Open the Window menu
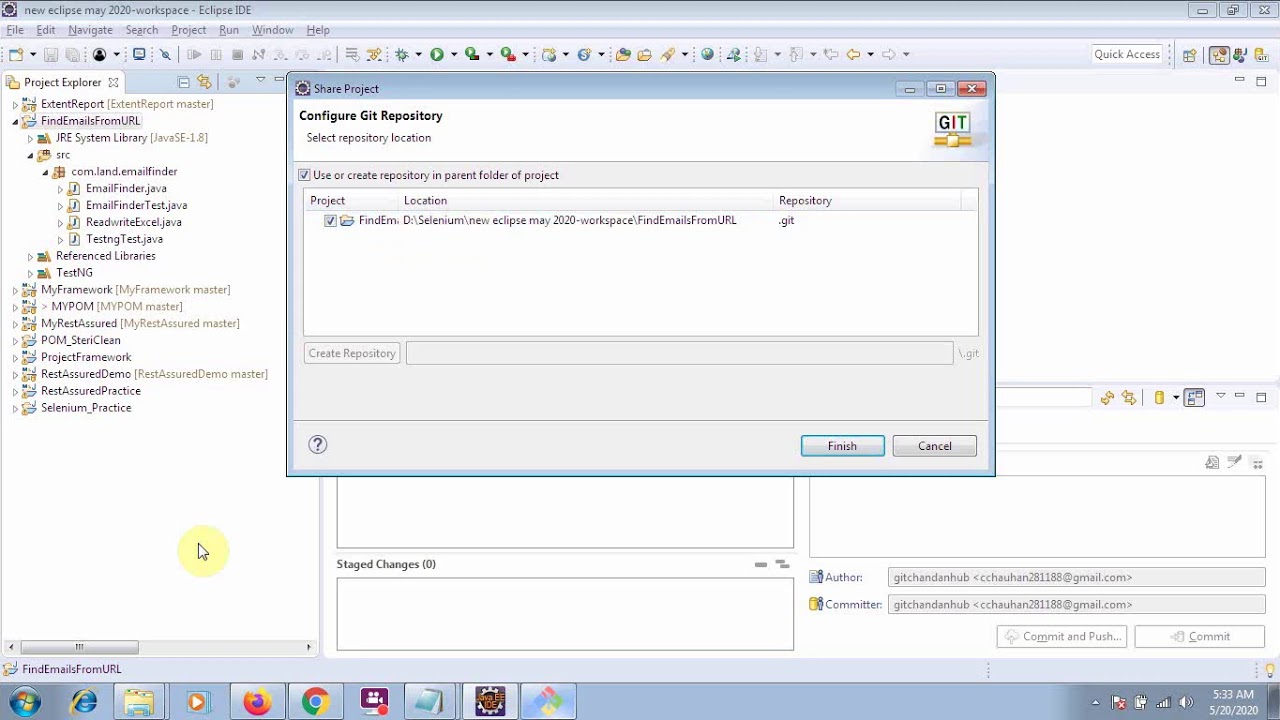 (272, 30)
